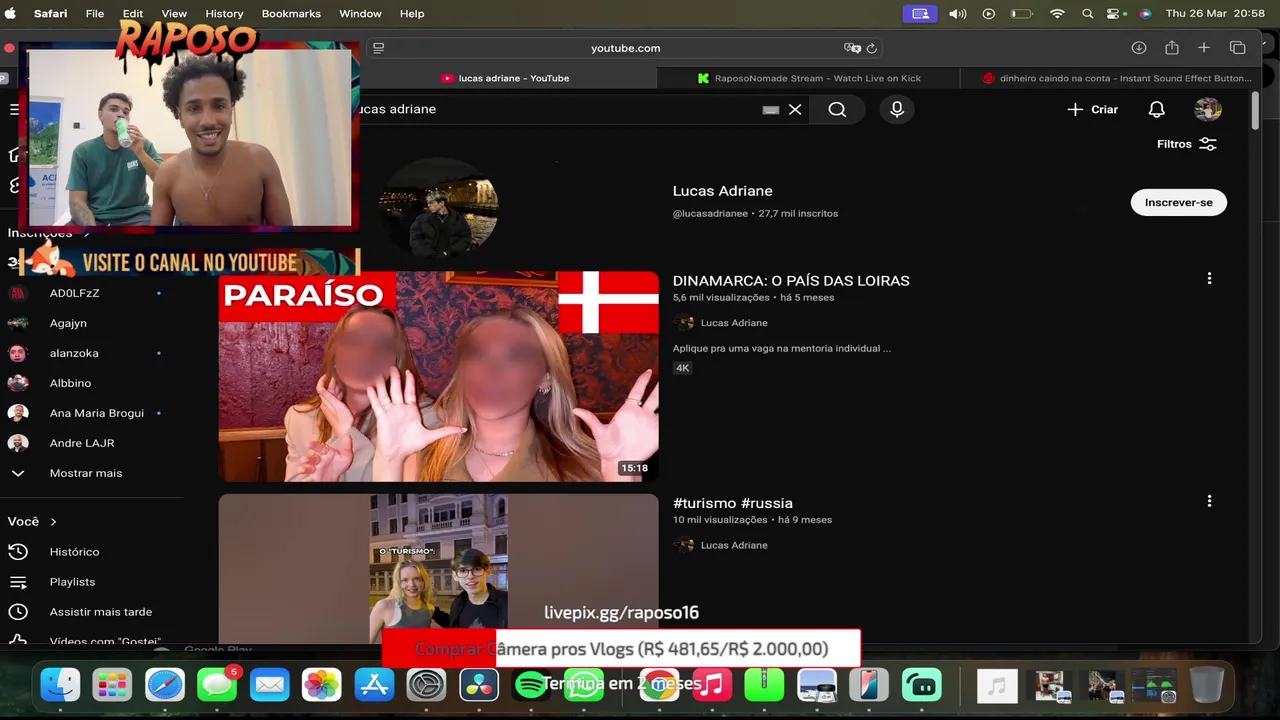The image size is (1280, 720).
Task: Open Filtros search filters
Action: [1187, 144]
